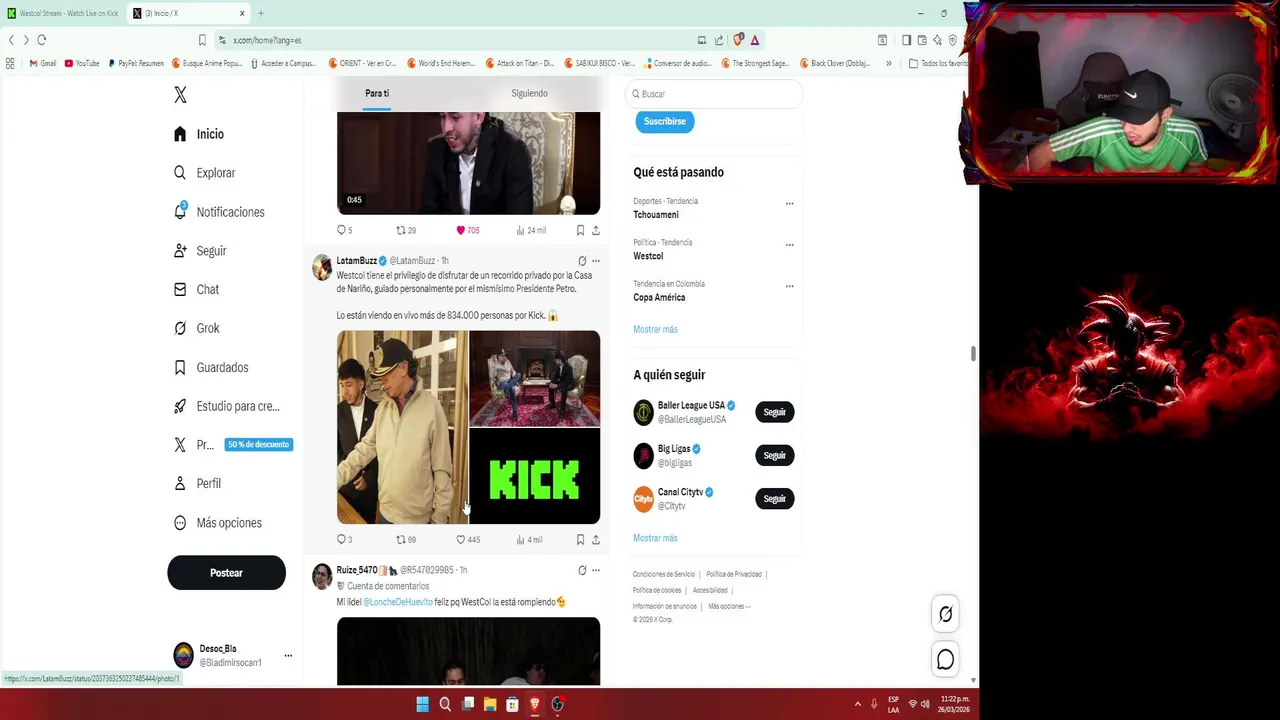Open Notificaciones in sidebar
The width and height of the screenshot is (1280, 720).
coord(219,212)
